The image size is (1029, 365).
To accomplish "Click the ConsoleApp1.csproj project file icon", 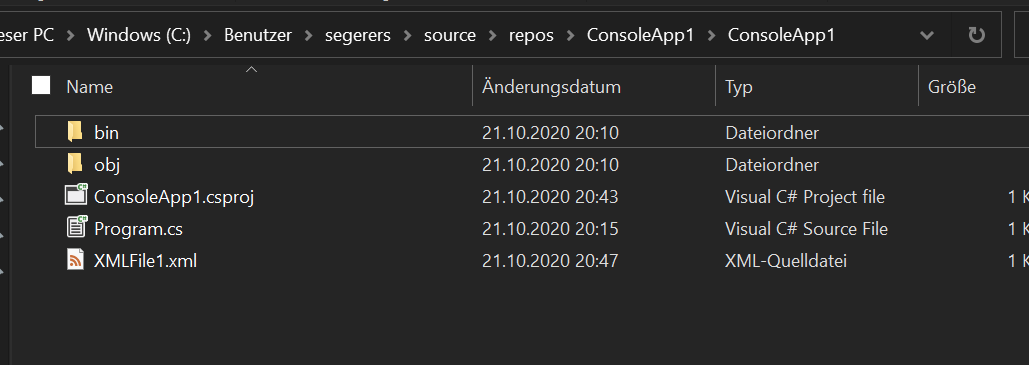I will click(76, 196).
